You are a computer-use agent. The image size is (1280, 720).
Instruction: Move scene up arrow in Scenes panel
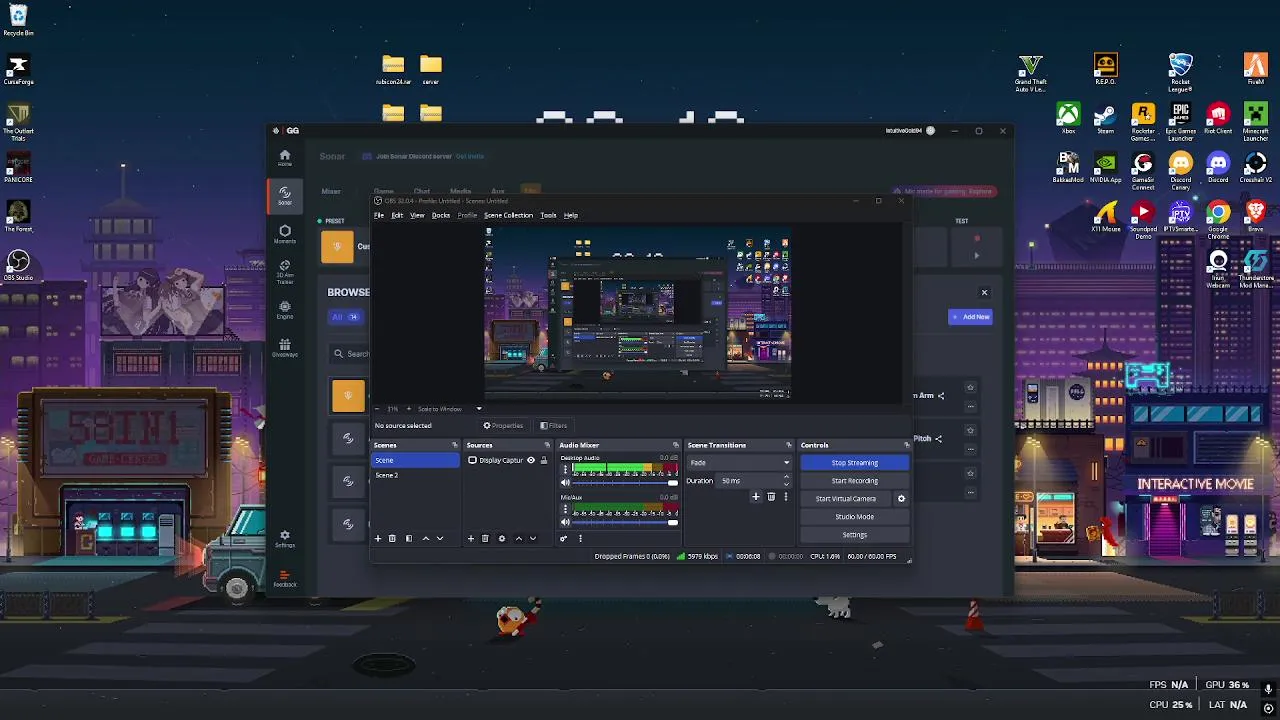[425, 538]
